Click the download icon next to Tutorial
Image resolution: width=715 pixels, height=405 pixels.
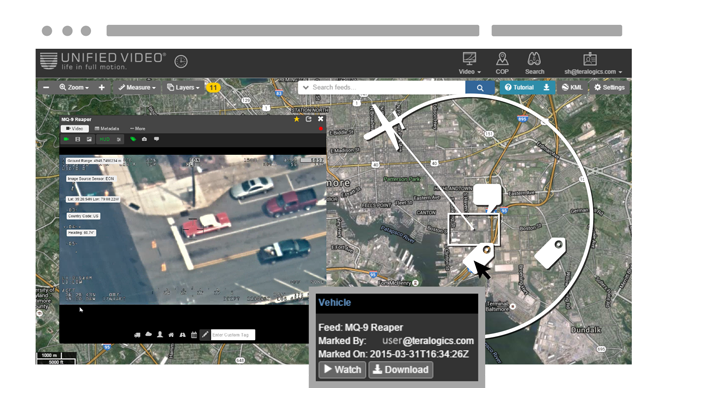click(546, 87)
